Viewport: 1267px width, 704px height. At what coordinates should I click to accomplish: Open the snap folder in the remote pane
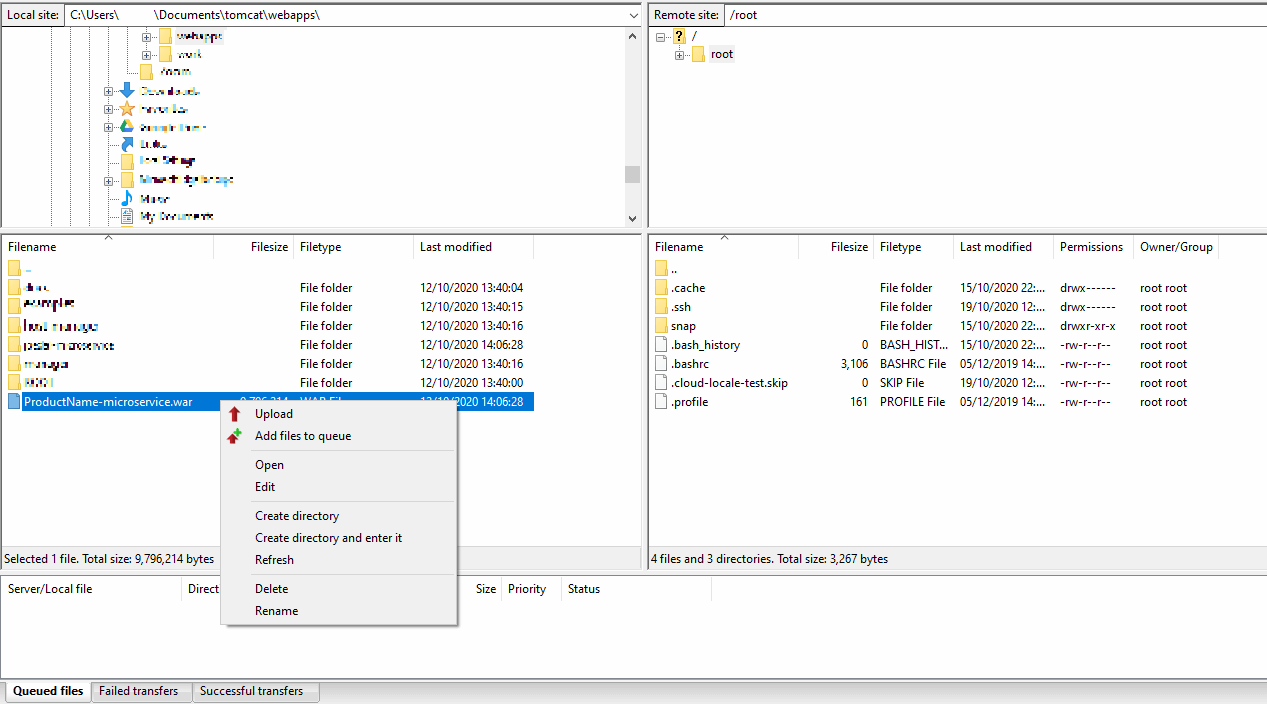tap(682, 325)
